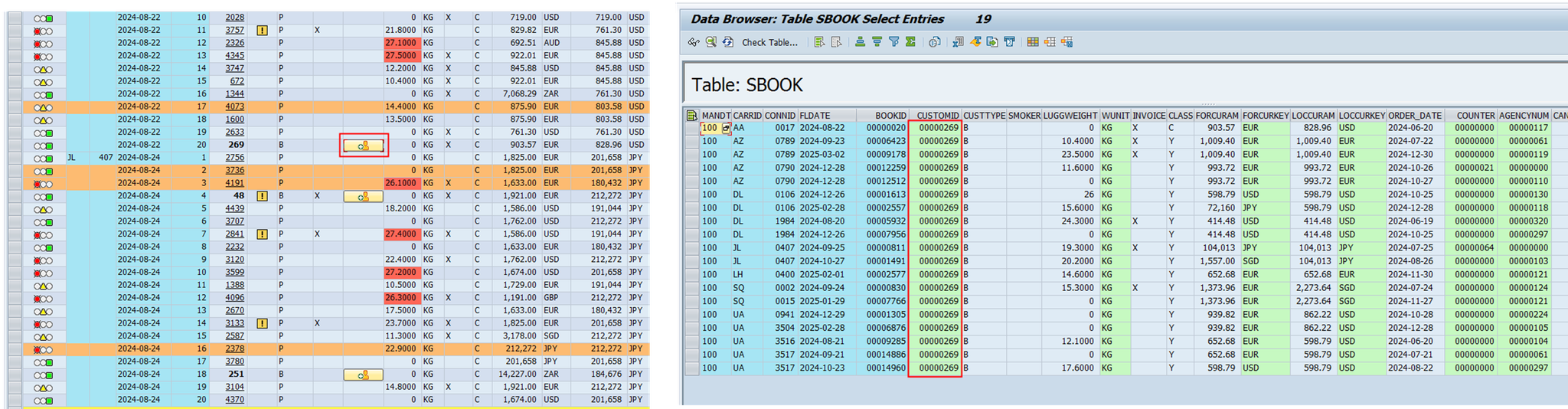The height and width of the screenshot is (409, 1568).
Task: Click the Spreadsheet export icon
Action: click(959, 42)
